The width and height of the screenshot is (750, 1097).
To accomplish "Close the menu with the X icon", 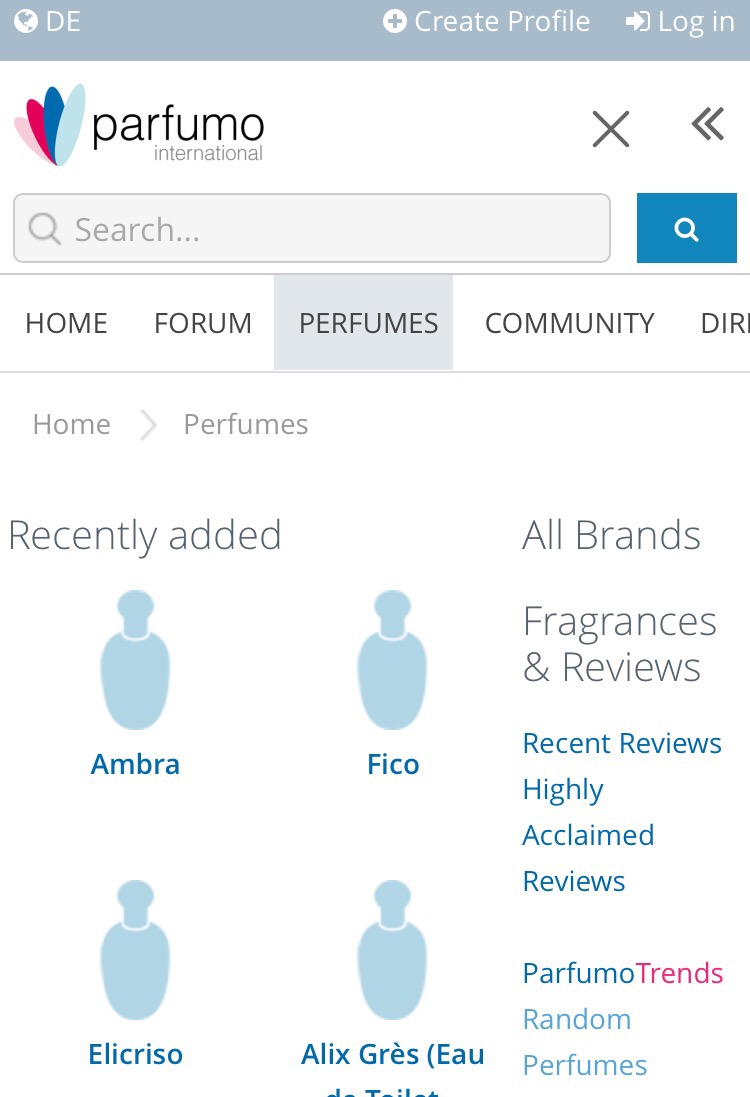I will point(610,129).
